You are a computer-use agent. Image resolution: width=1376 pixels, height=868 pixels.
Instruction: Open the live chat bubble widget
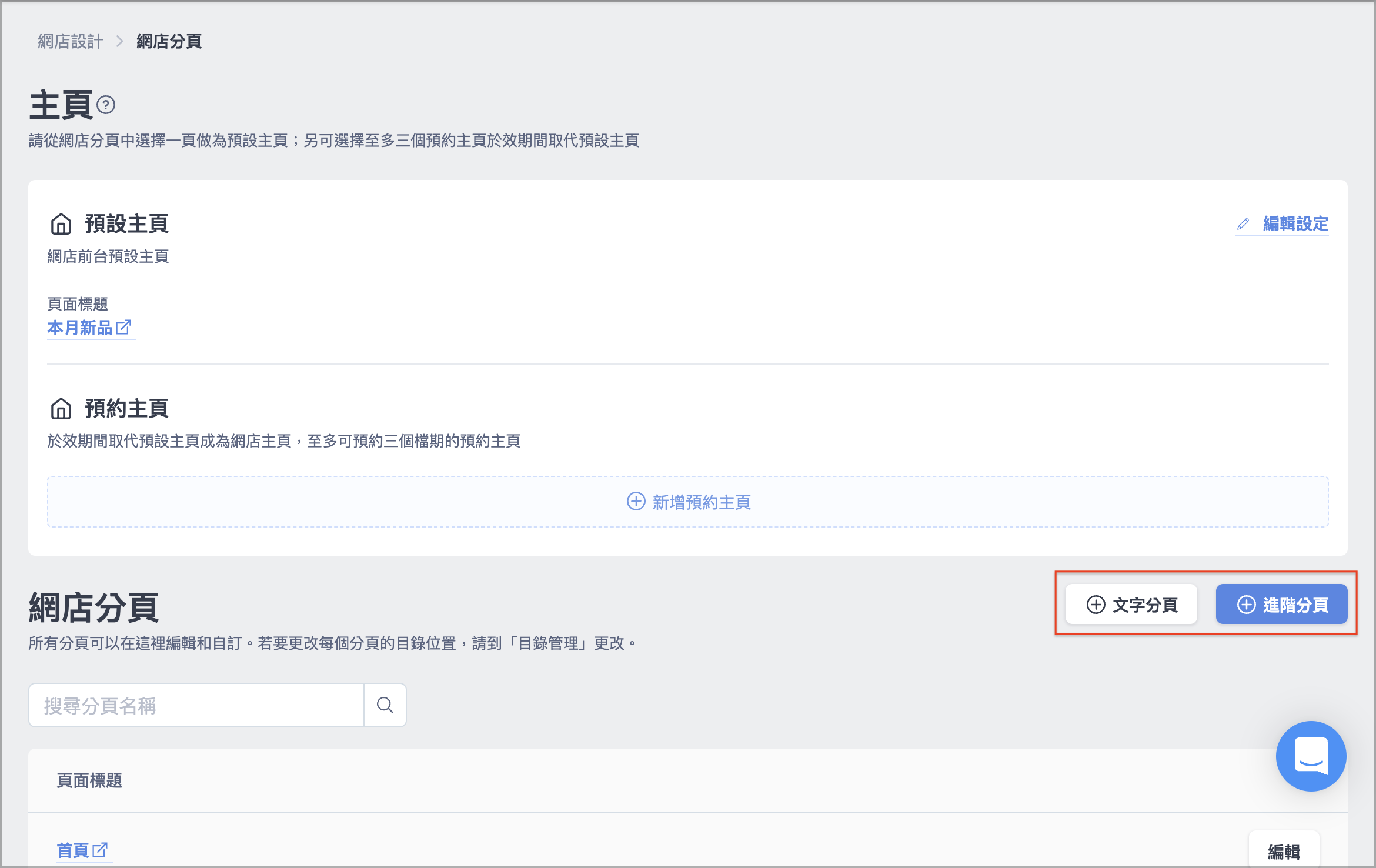[1311, 756]
